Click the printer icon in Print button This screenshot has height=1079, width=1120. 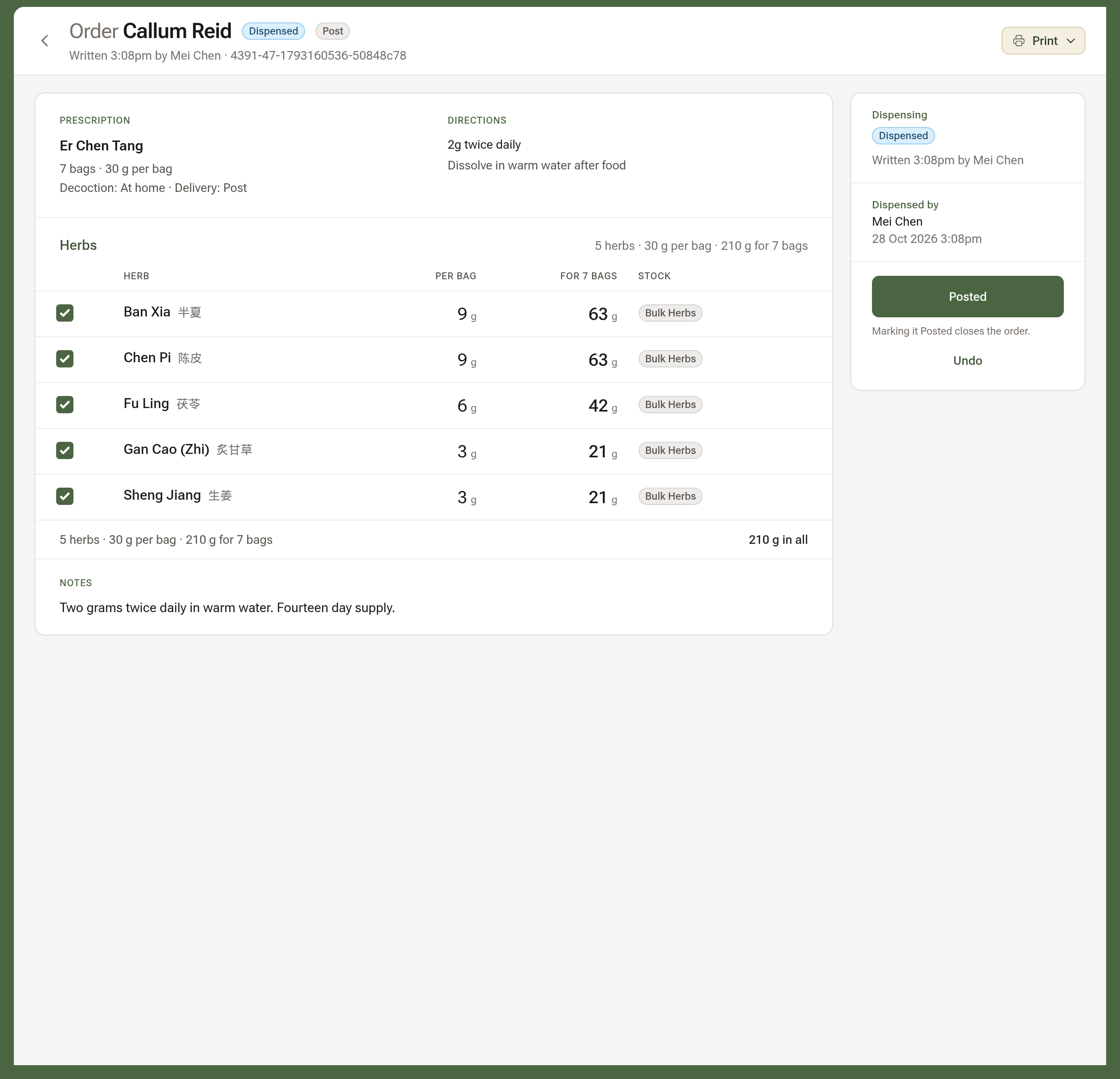(x=1018, y=41)
